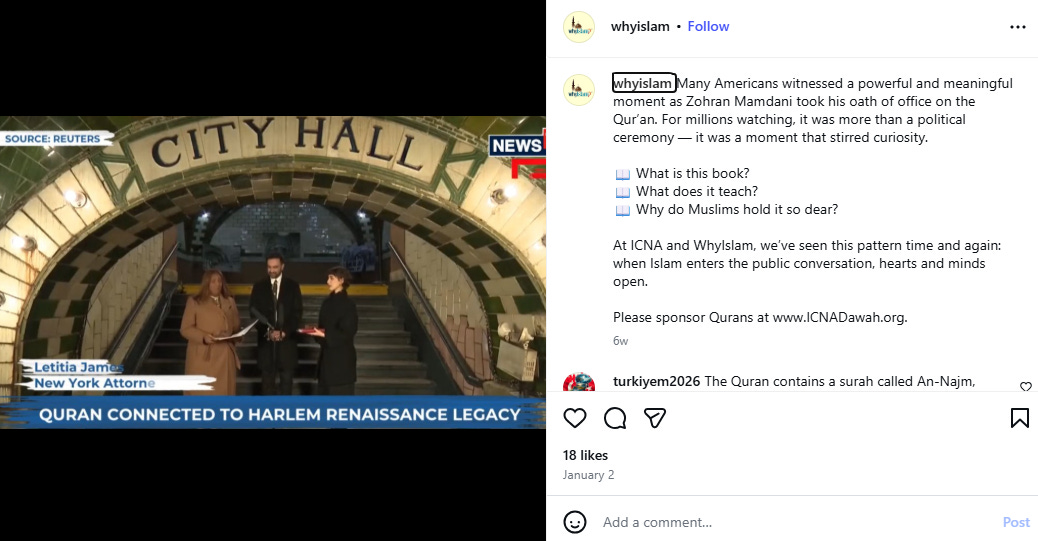Screen dimensions: 1038x541
Task: Open the emoji picker smiley icon
Action: tap(575, 522)
